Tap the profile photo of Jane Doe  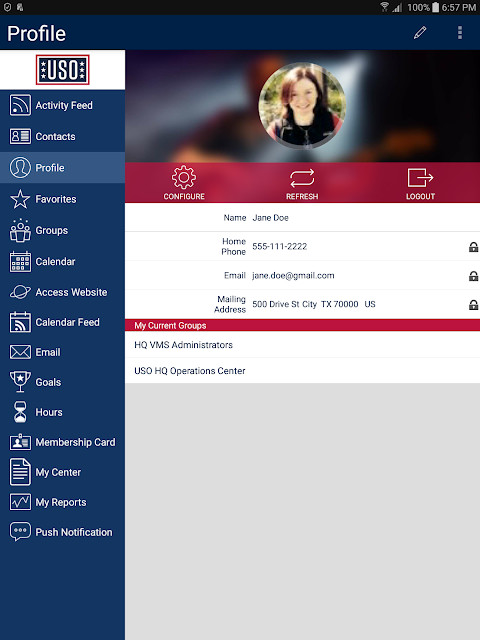tap(302, 105)
